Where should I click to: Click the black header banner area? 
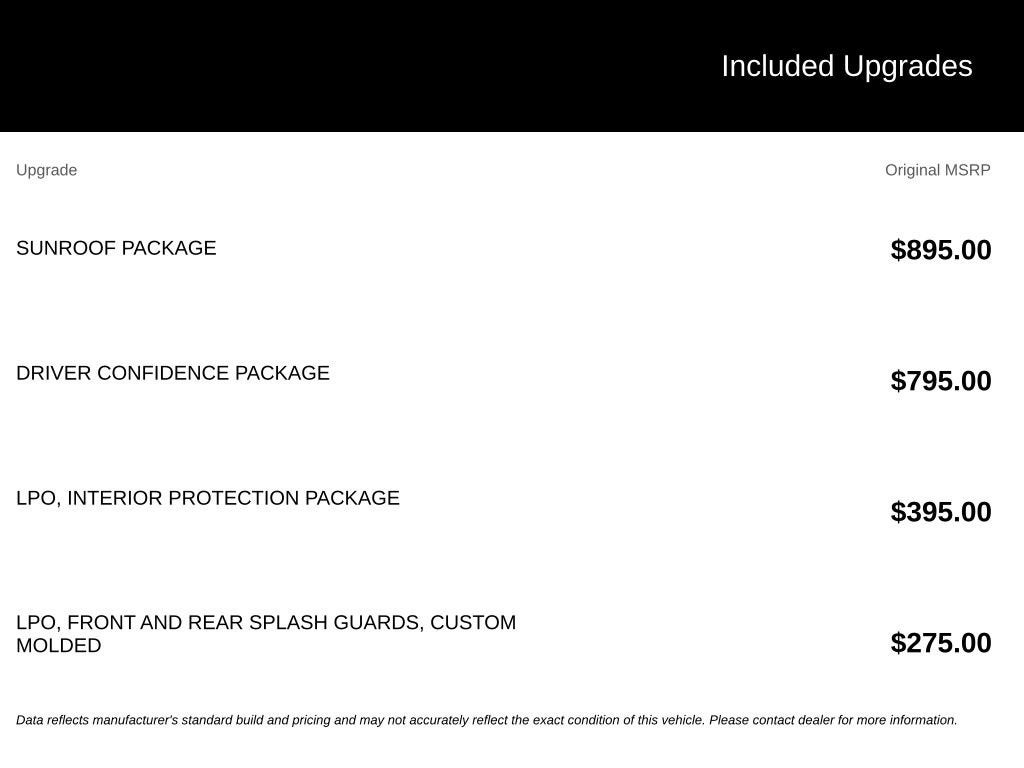512,65
